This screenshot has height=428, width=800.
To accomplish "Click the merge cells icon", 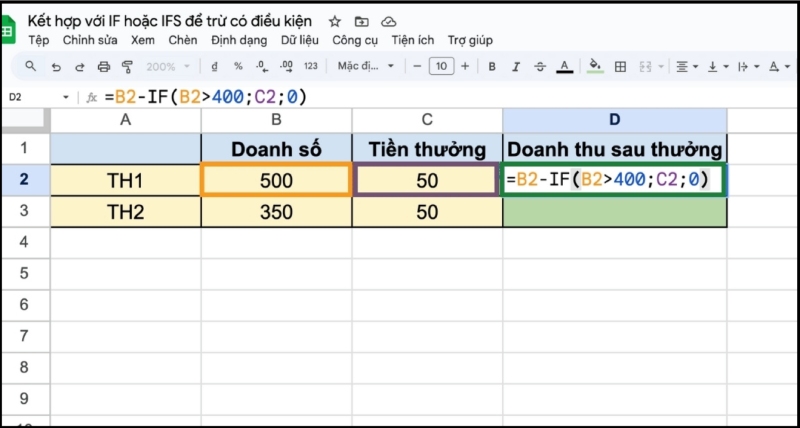I will point(645,66).
